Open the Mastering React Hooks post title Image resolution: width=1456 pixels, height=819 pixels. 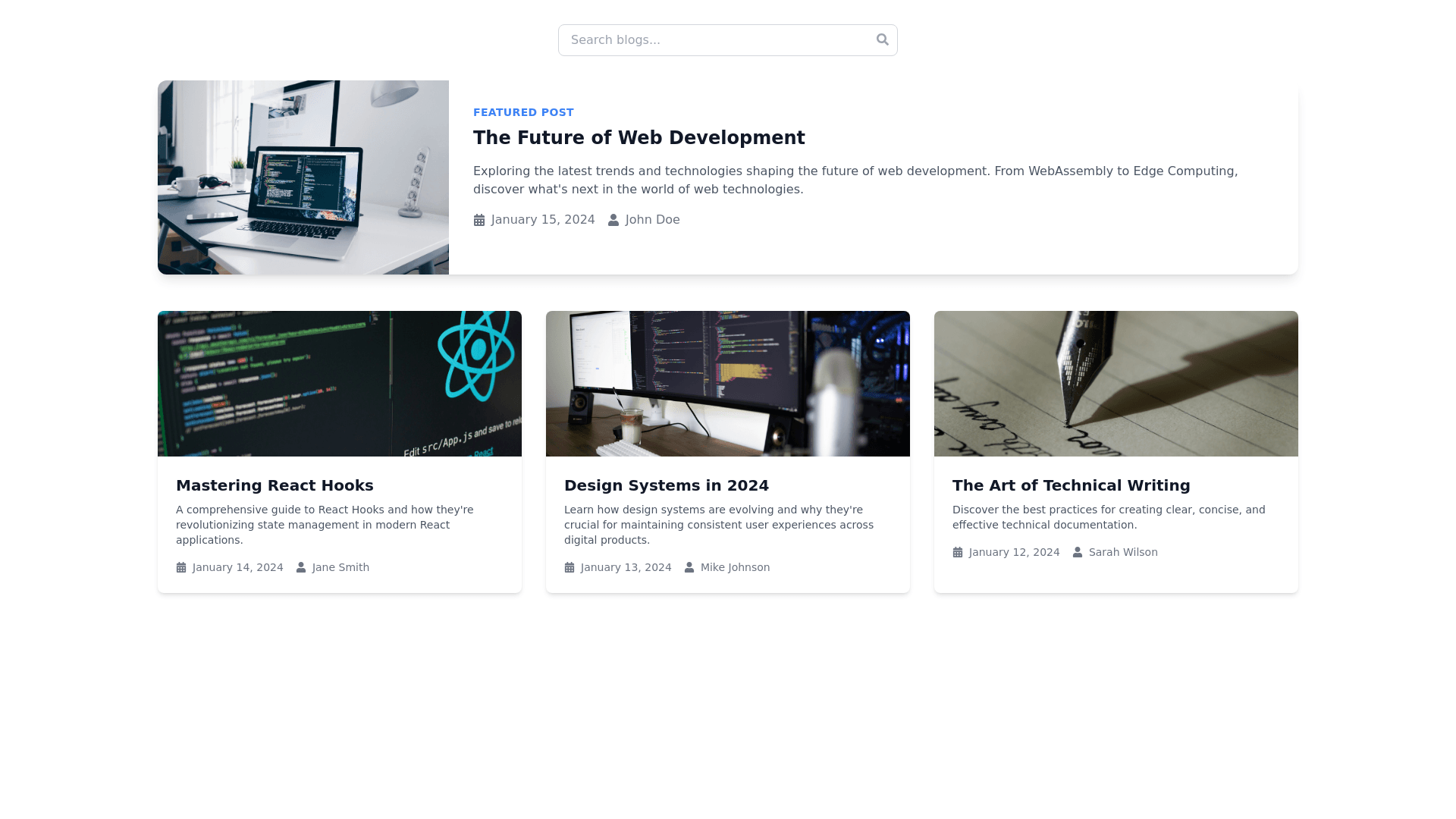click(275, 485)
